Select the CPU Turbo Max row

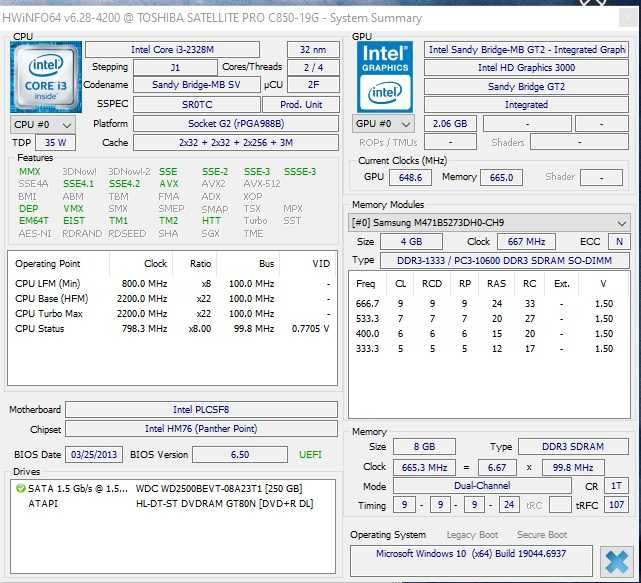(172, 314)
